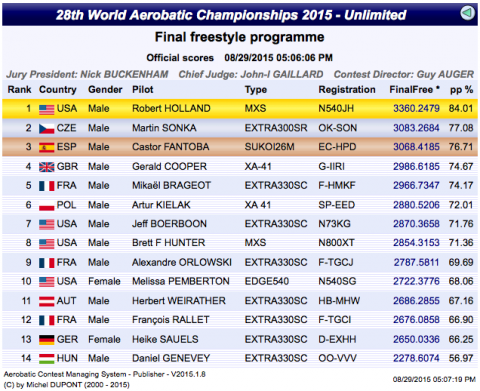The height and width of the screenshot is (391, 480).
Task: Click the Czech flag icon in row 2
Action: (46, 129)
